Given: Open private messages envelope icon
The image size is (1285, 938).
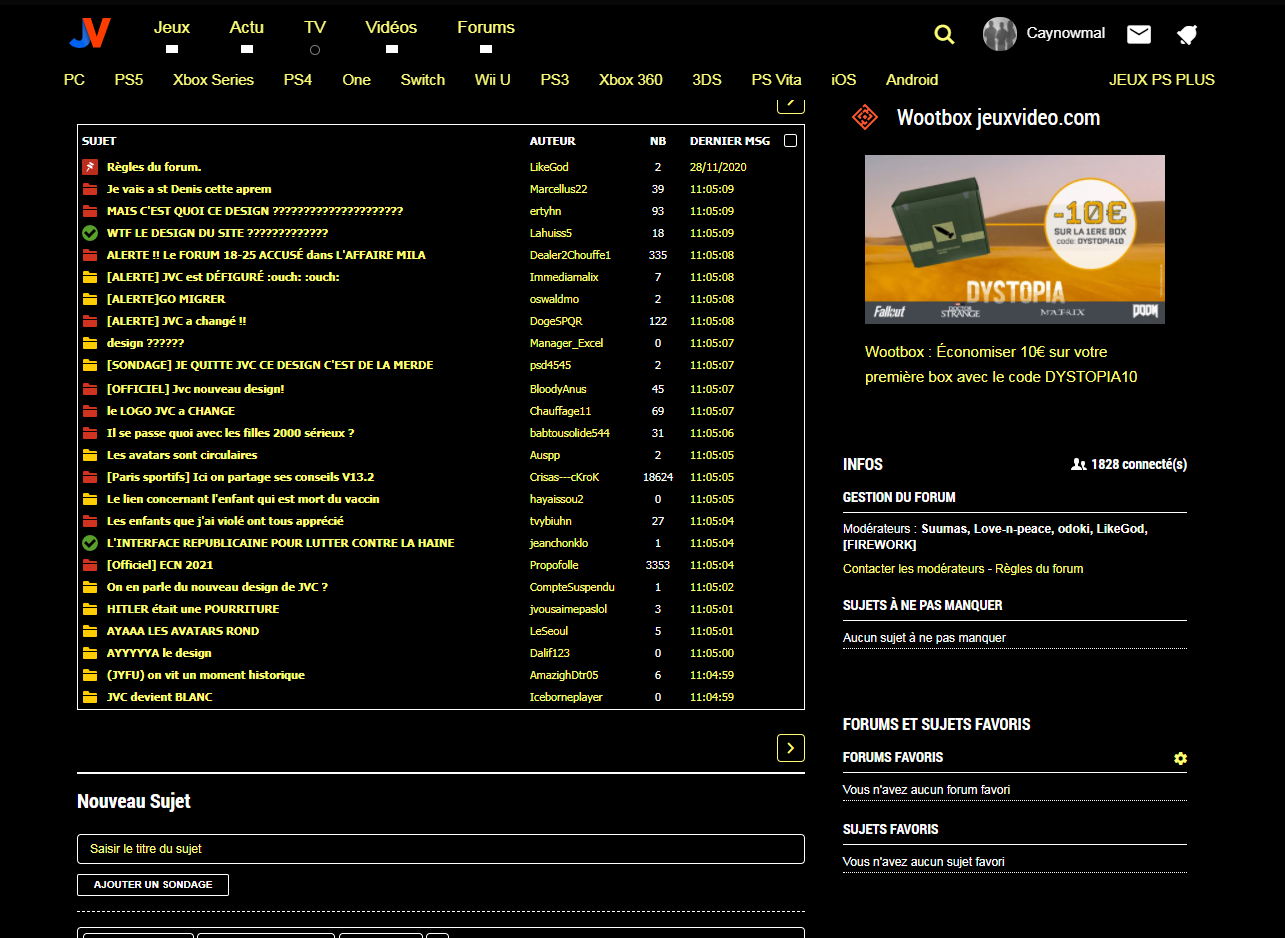Looking at the screenshot, I should click(1139, 34).
